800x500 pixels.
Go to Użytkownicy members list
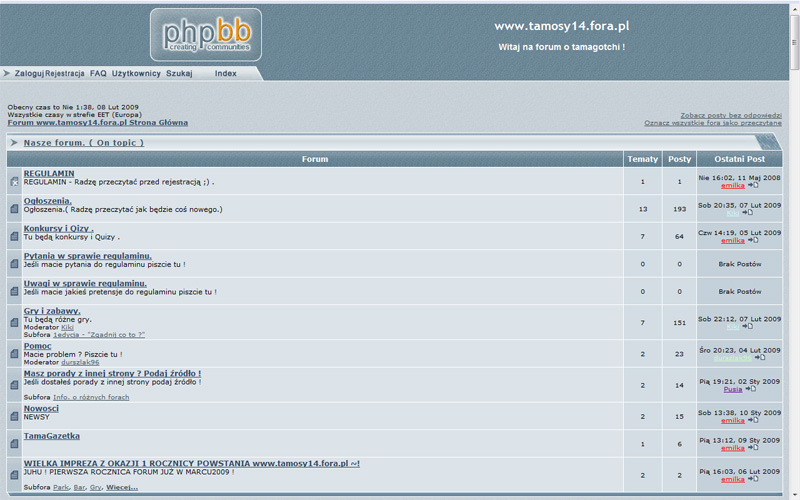pos(136,74)
